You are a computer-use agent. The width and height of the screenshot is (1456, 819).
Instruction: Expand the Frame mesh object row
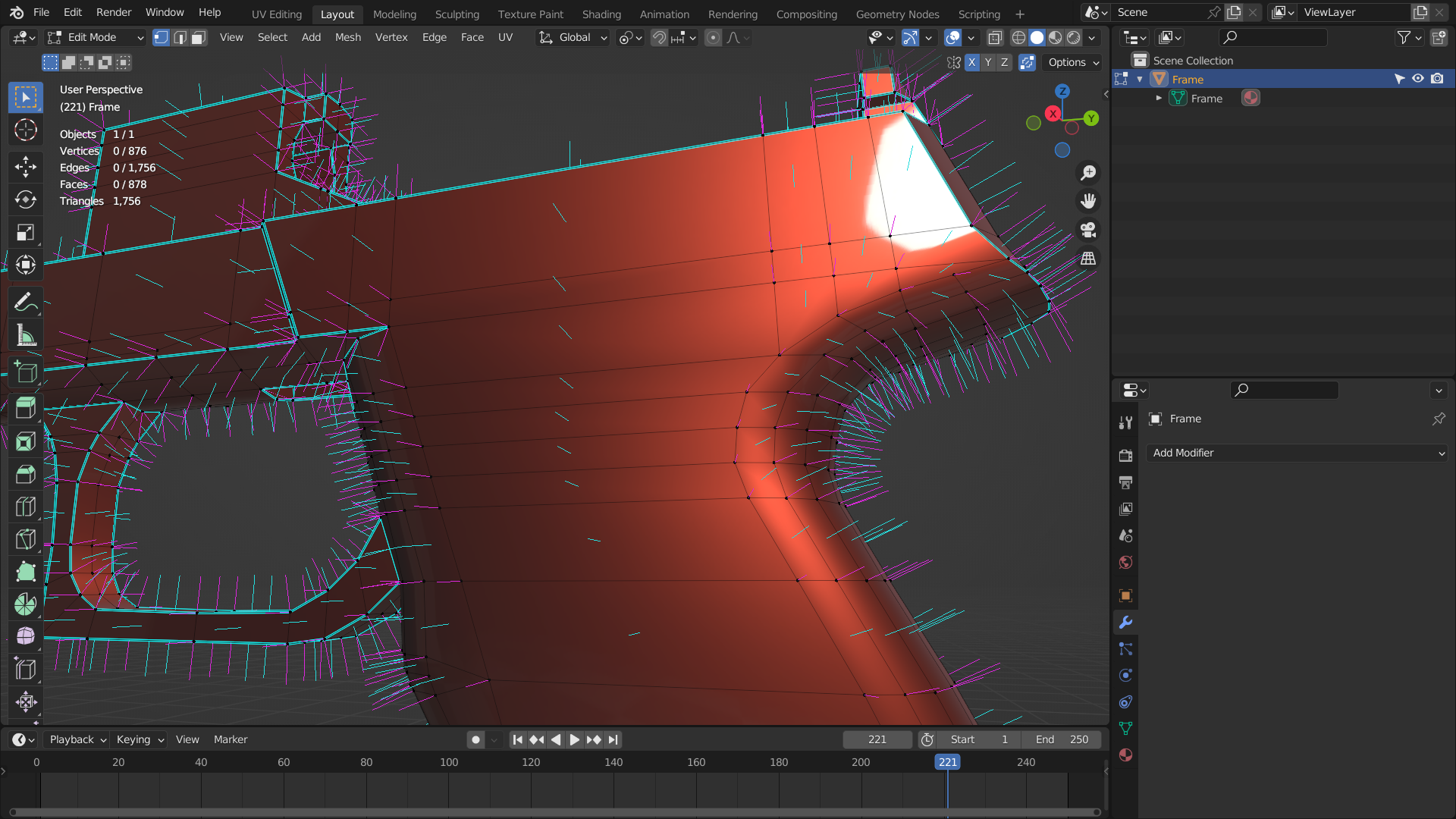pyautogui.click(x=1159, y=99)
